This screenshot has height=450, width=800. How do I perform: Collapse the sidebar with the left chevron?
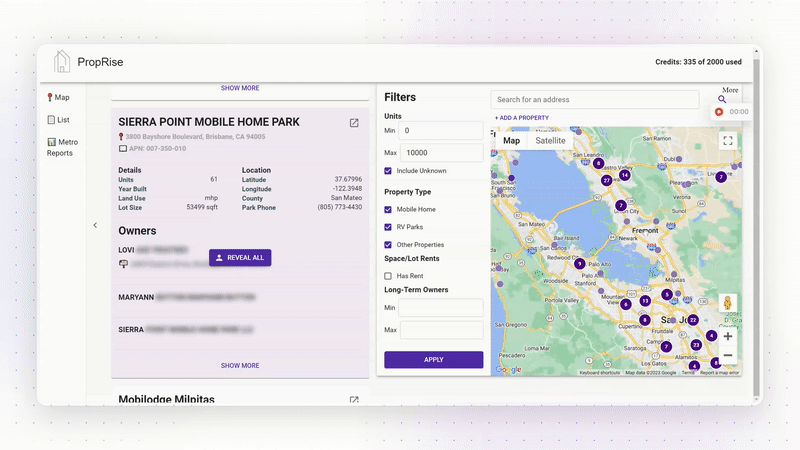pos(95,225)
